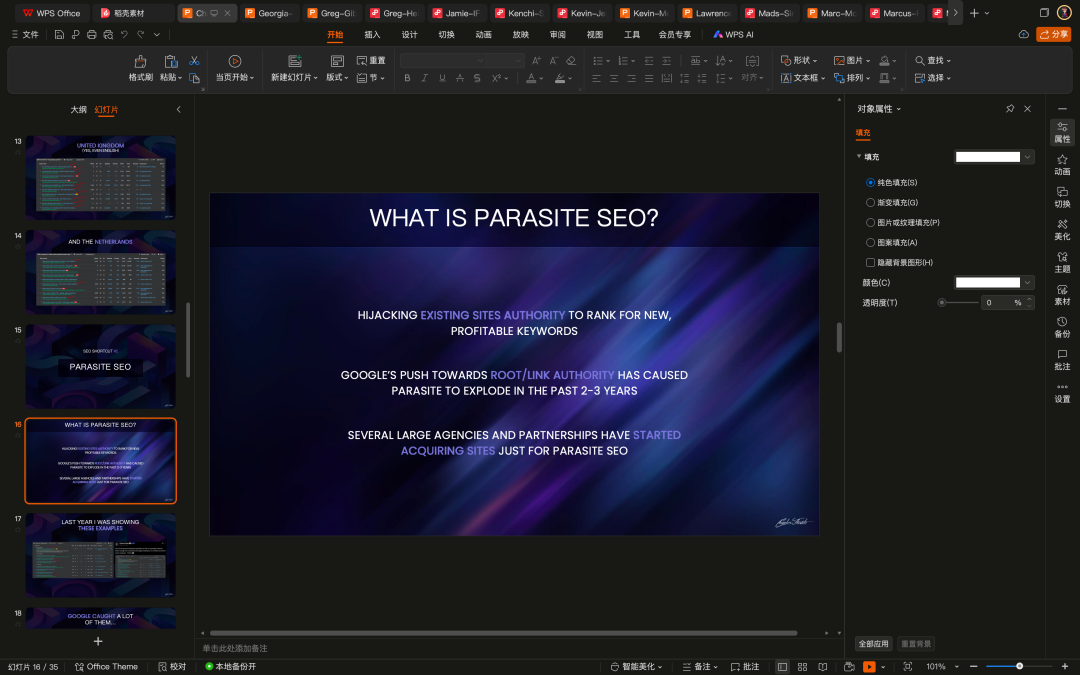The height and width of the screenshot is (675, 1080).
Task: Open the File (文件) menu
Action: point(25,34)
